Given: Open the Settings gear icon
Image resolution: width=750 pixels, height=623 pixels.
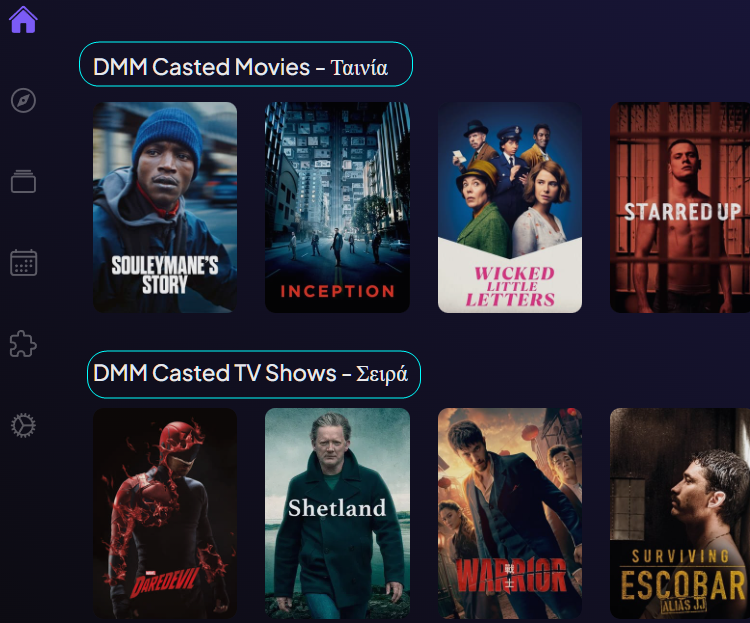Looking at the screenshot, I should [x=23, y=425].
